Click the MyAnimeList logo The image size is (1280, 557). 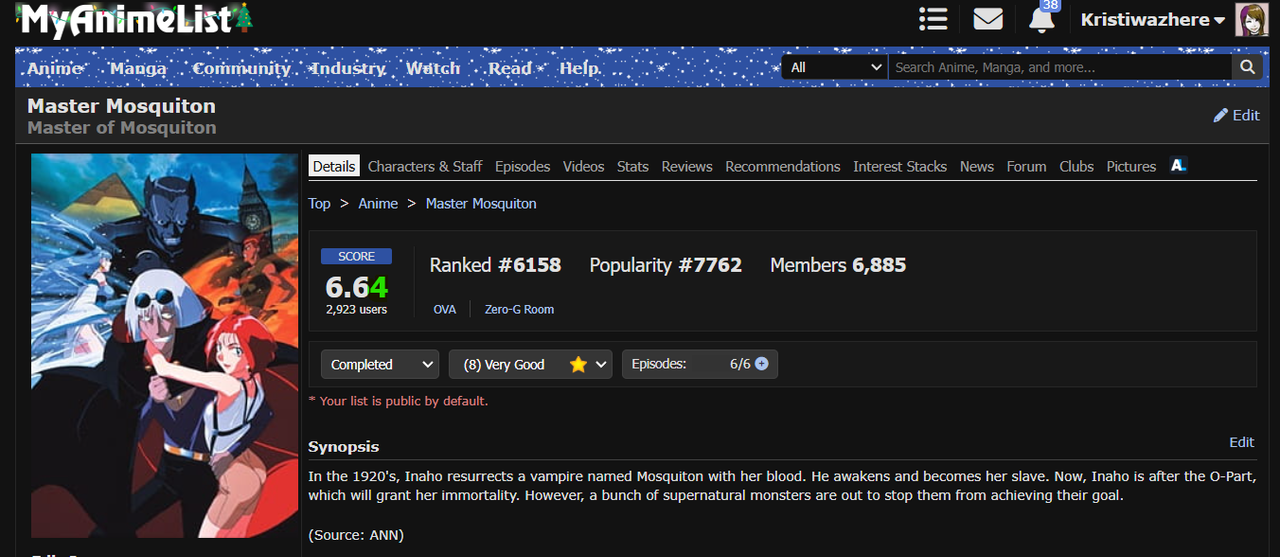[x=136, y=20]
